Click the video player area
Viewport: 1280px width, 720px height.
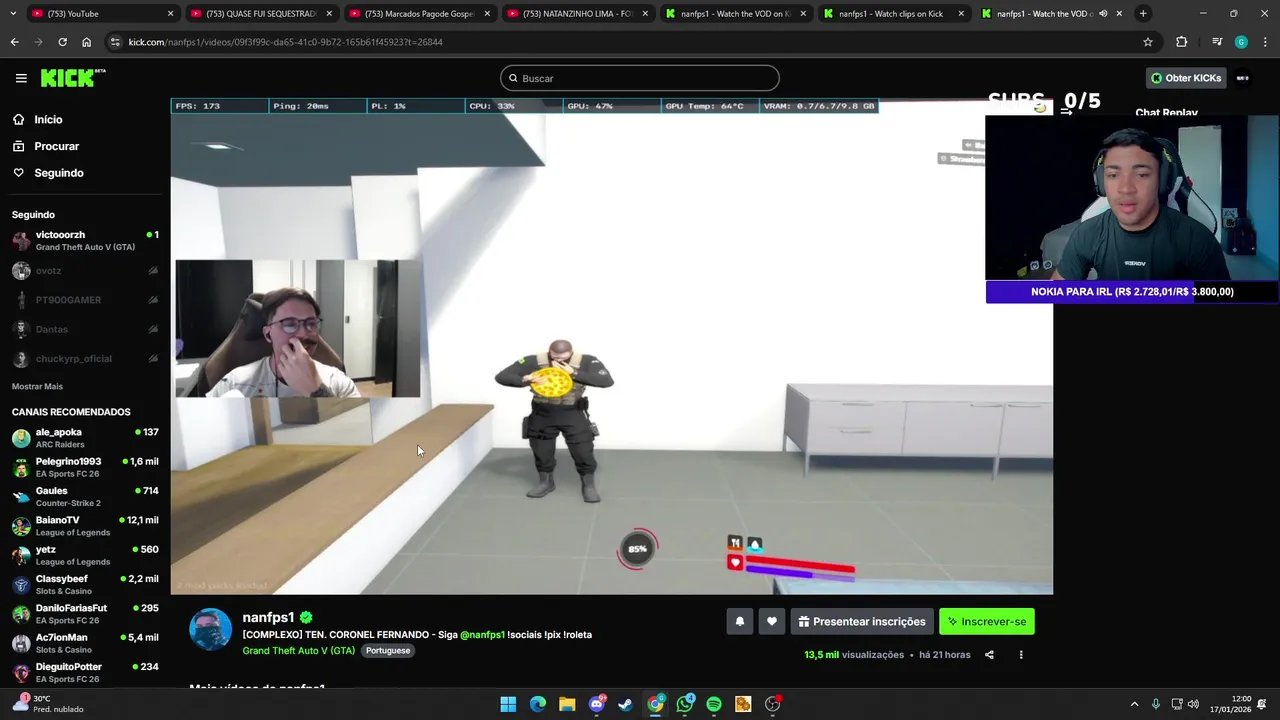pos(611,346)
